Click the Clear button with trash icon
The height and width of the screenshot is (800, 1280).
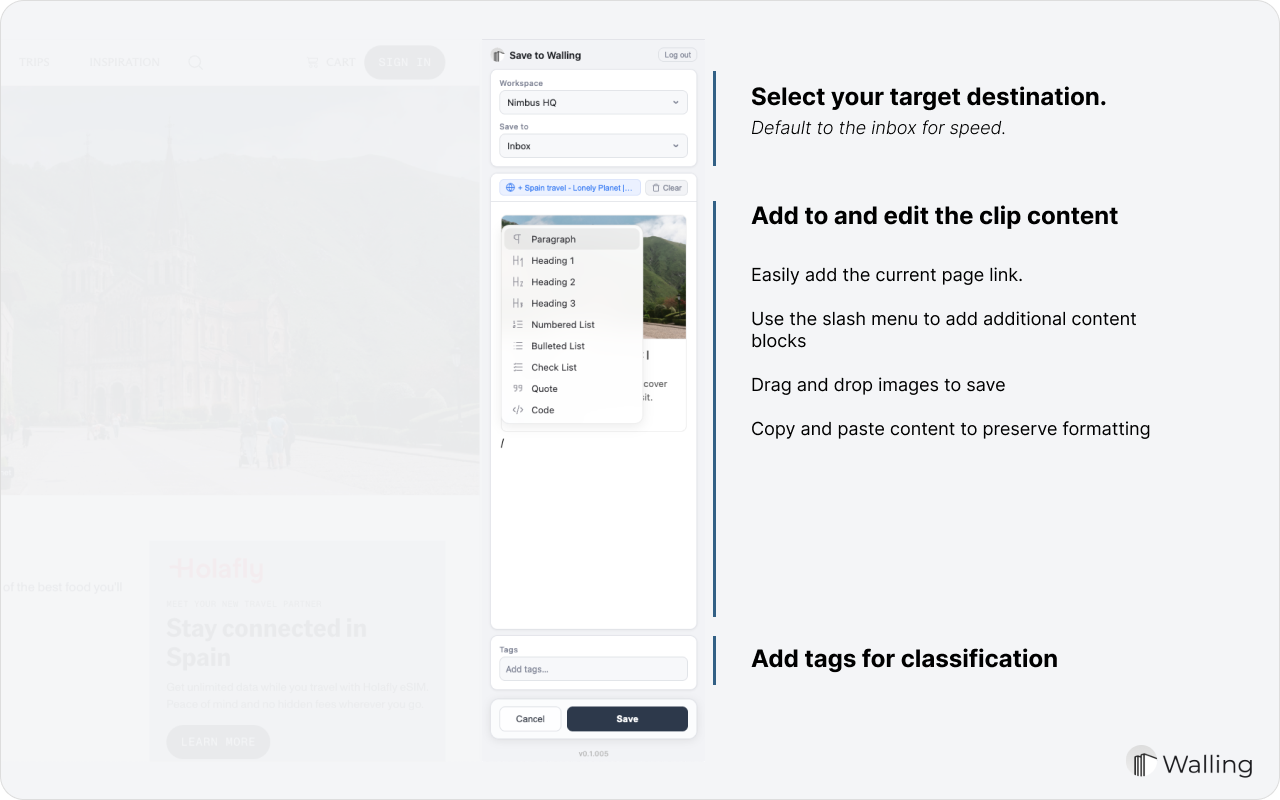pyautogui.click(x=666, y=187)
